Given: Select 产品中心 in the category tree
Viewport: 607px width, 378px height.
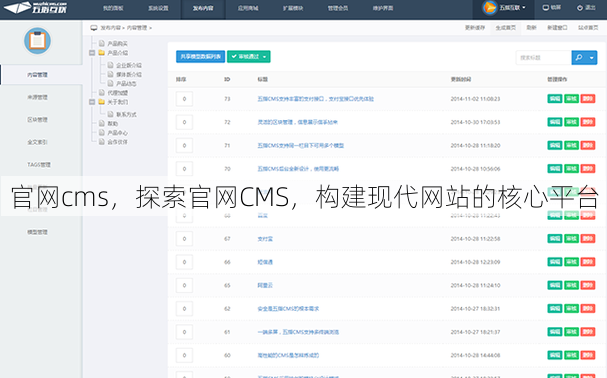Looking at the screenshot, I should tap(118, 132).
